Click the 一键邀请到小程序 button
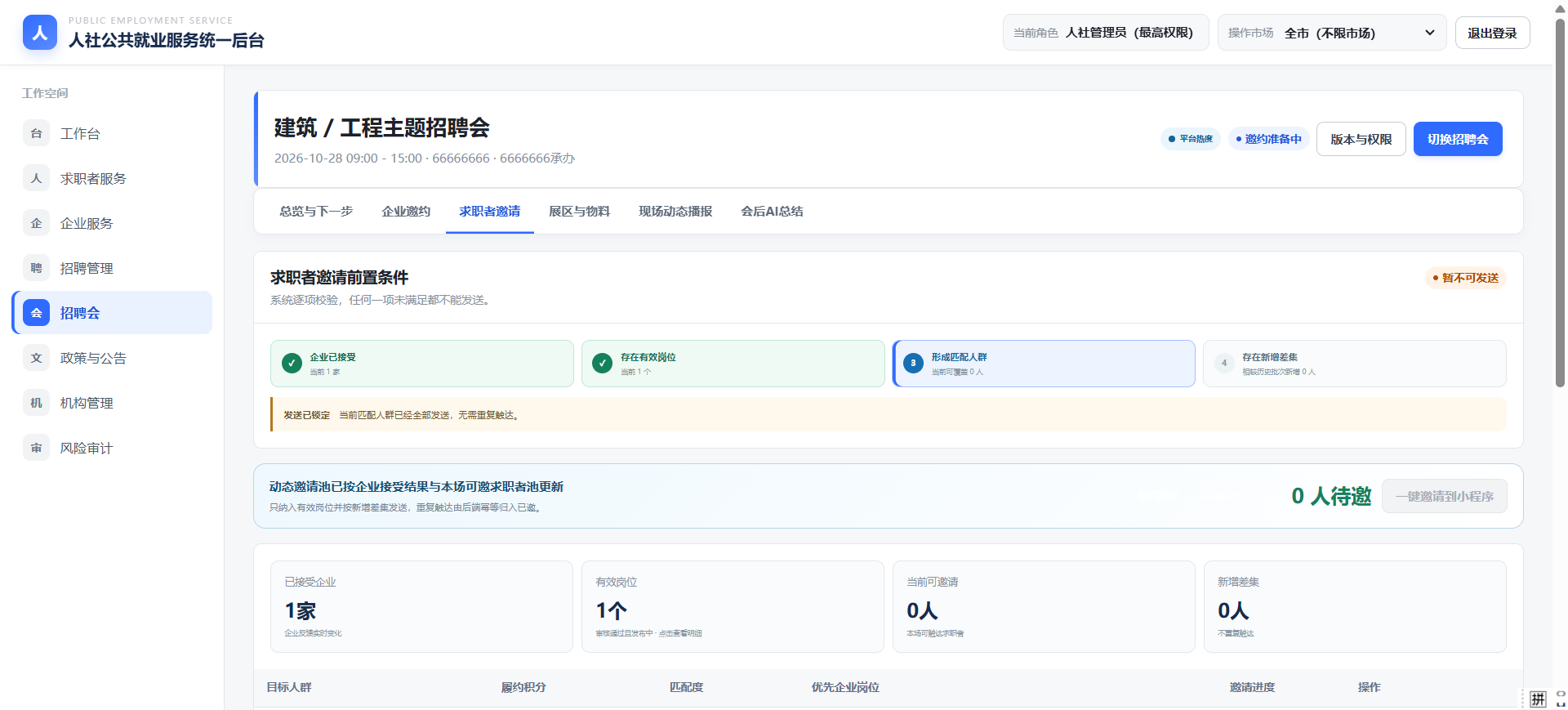1568x710 pixels. pos(1444,496)
